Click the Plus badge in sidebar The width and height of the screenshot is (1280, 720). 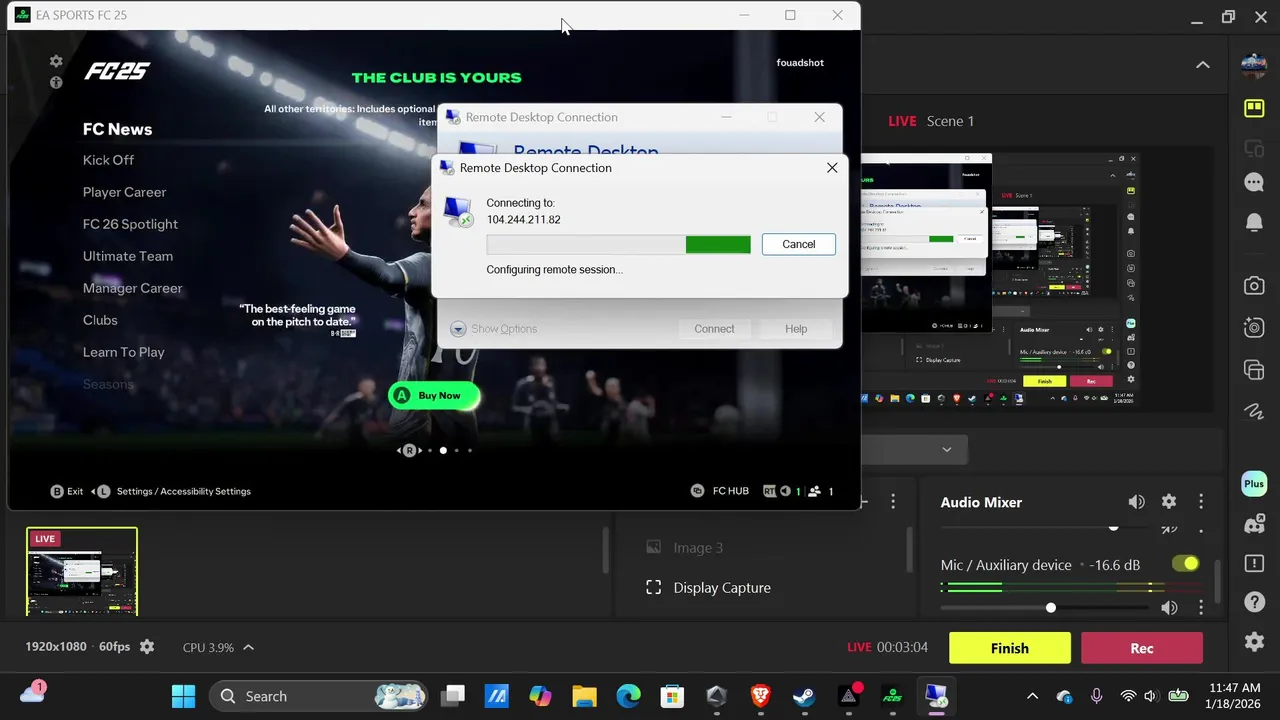(1254, 483)
